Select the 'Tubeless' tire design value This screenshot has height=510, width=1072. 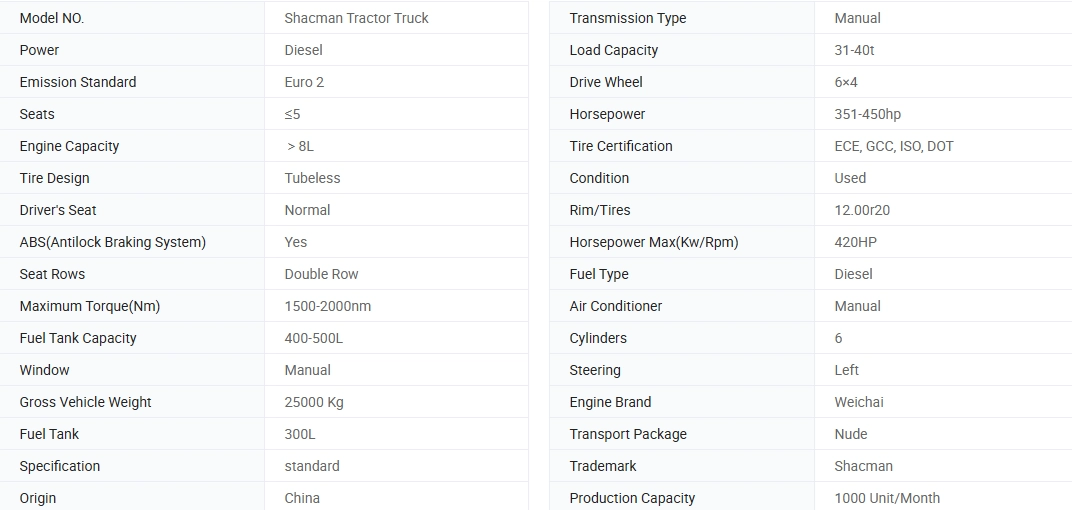click(x=312, y=178)
